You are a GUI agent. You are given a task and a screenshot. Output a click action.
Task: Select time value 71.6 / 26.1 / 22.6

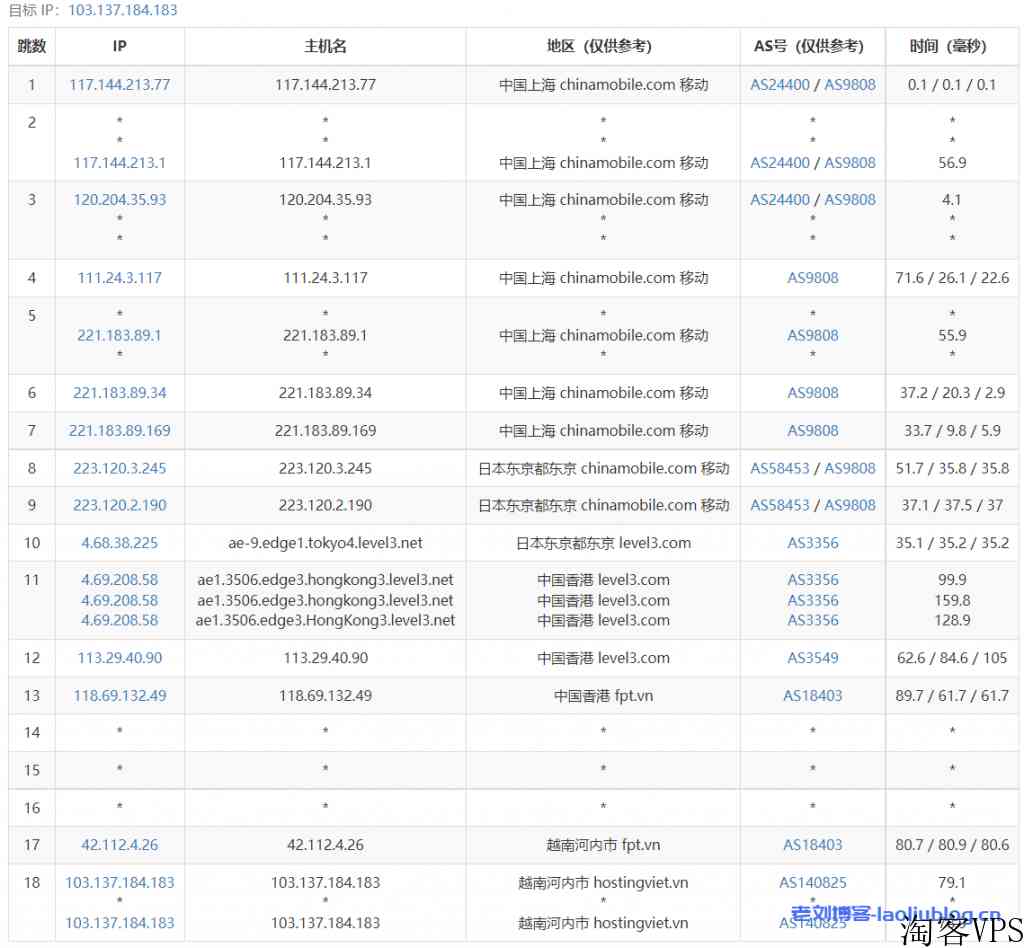[x=952, y=277]
